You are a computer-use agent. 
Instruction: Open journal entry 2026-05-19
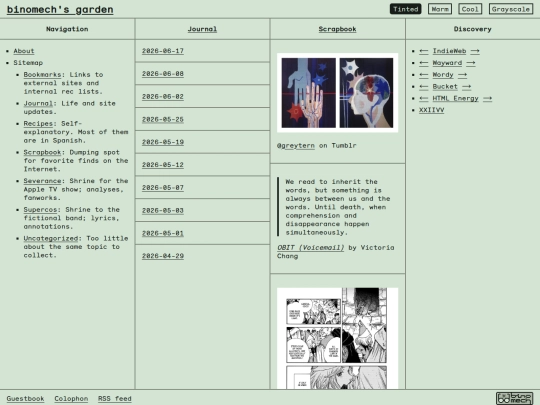pos(163,142)
